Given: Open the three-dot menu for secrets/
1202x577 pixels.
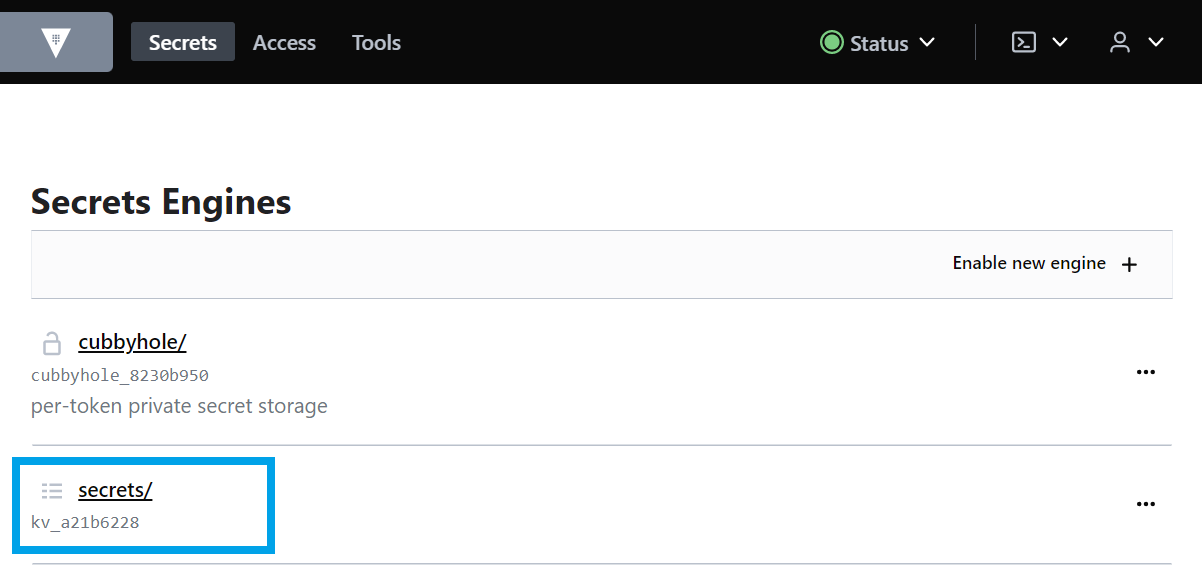Looking at the screenshot, I should pos(1146,504).
